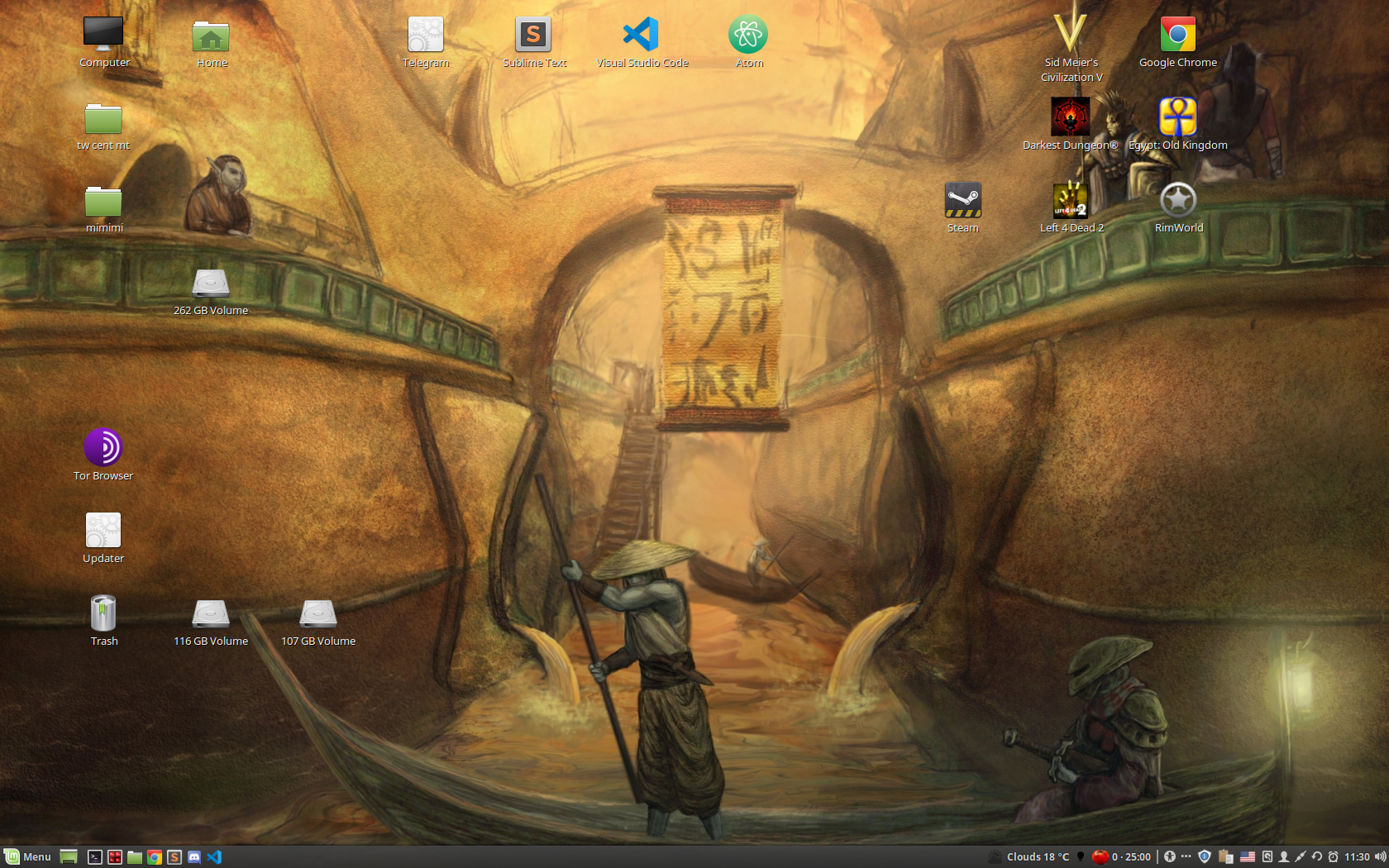This screenshot has width=1389, height=868.
Task: Open the Clouds 18 °C weather applet
Action: click(x=1029, y=857)
